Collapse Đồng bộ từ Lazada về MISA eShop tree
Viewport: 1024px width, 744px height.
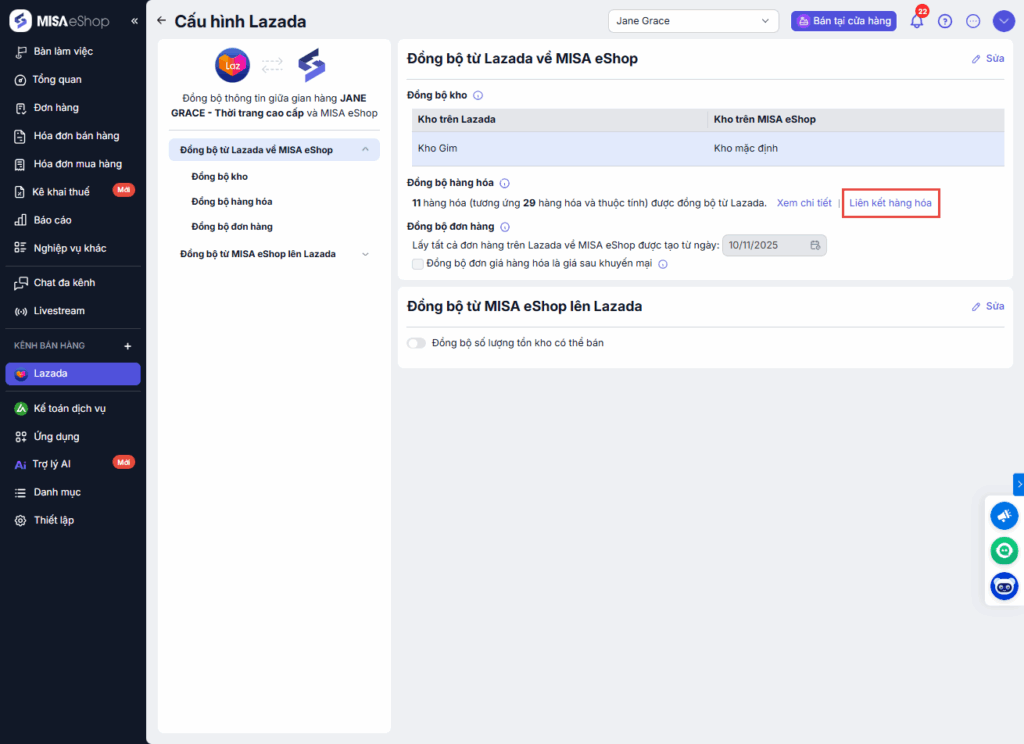[366, 150]
